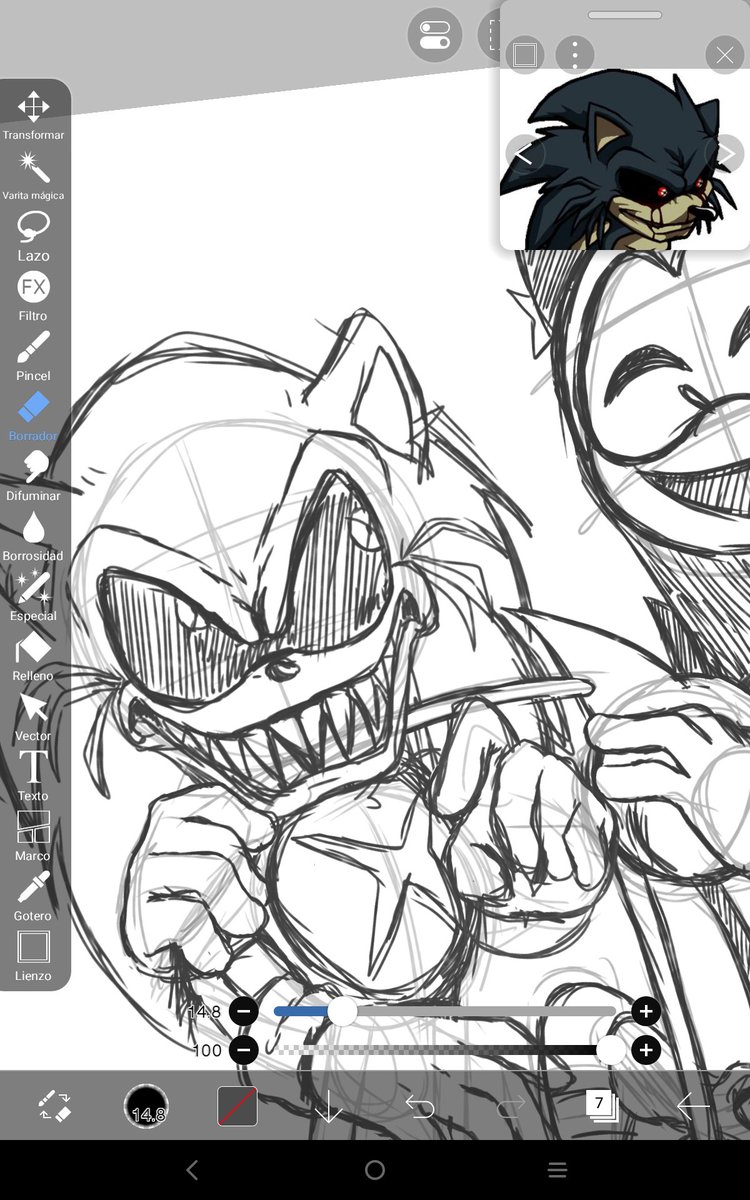This screenshot has height=1200, width=750.
Task: Open the Filtro (FX) tool
Action: pyautogui.click(x=33, y=295)
